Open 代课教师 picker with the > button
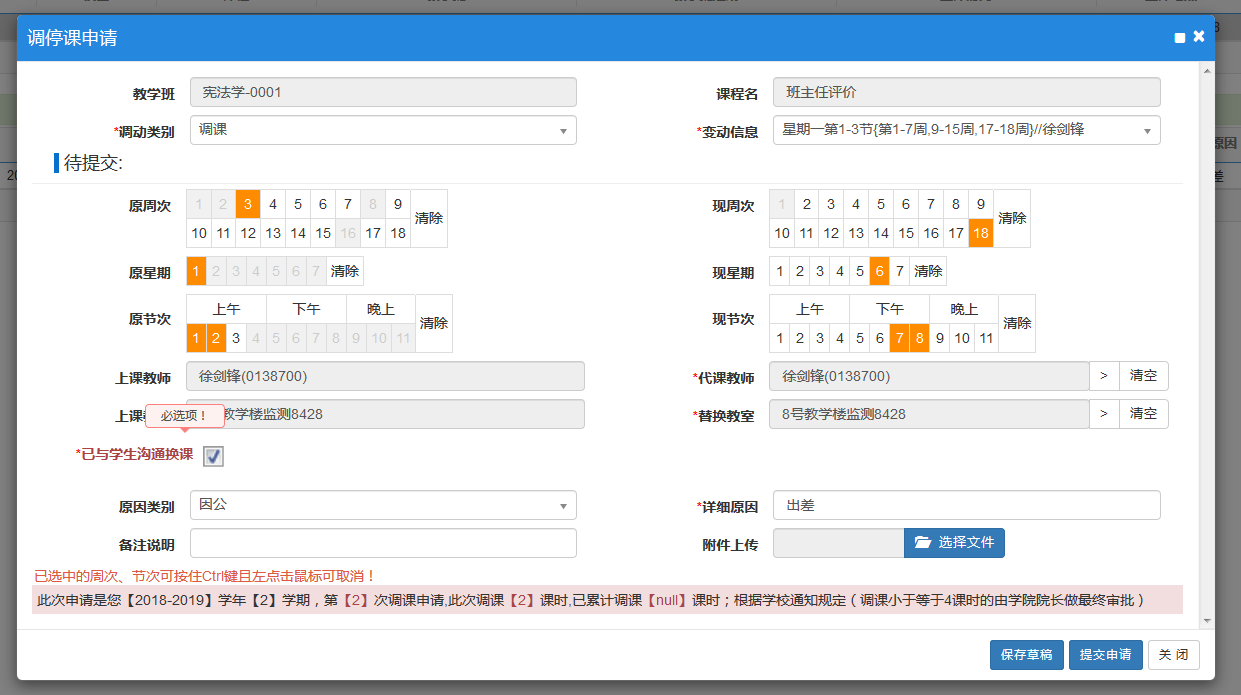This screenshot has width=1241, height=695. coord(1104,376)
